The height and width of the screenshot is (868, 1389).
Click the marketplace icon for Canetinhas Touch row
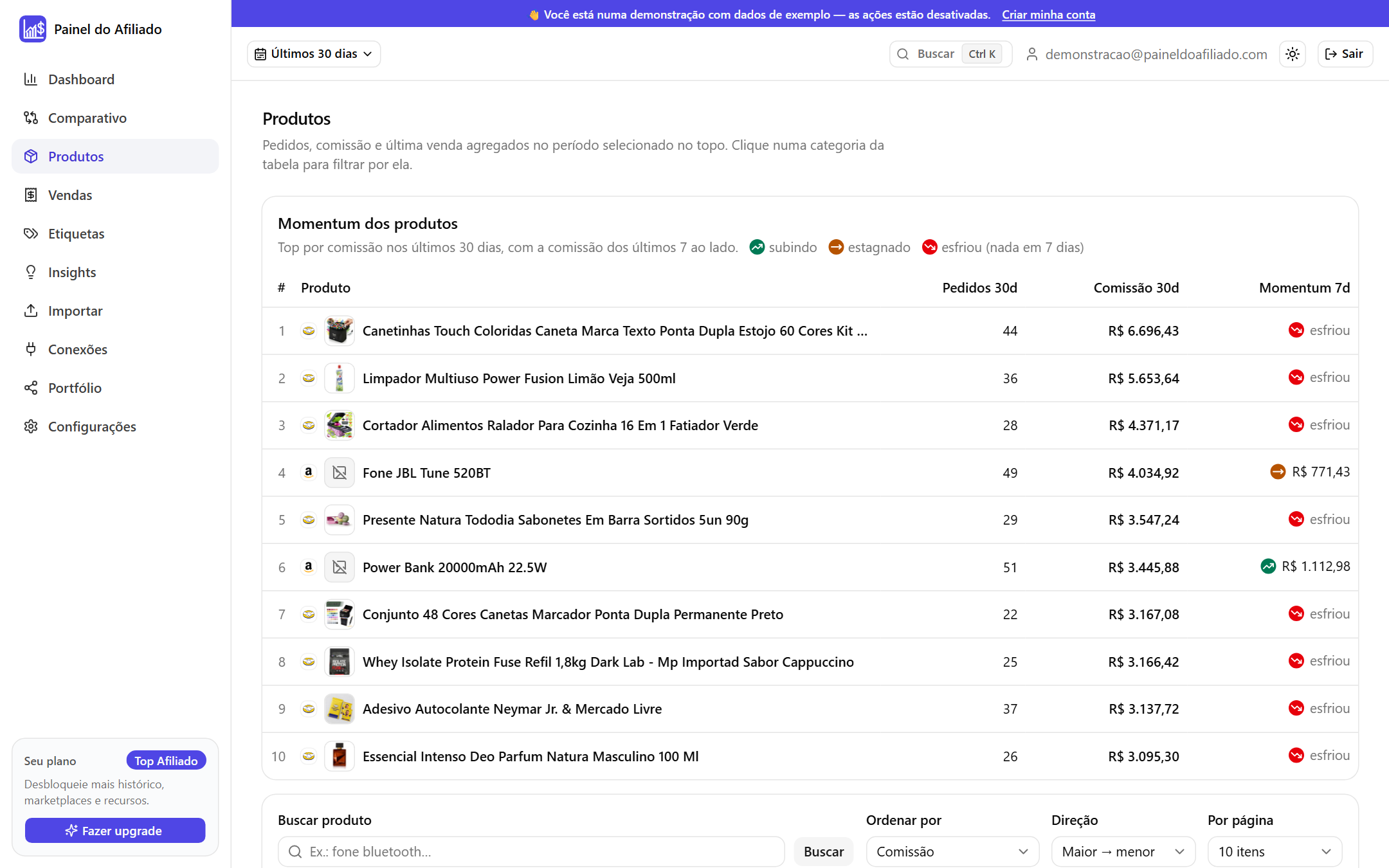click(x=309, y=330)
